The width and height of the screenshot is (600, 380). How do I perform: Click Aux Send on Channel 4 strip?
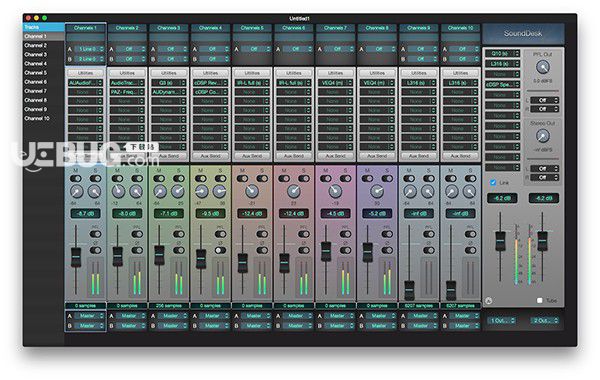[210, 156]
